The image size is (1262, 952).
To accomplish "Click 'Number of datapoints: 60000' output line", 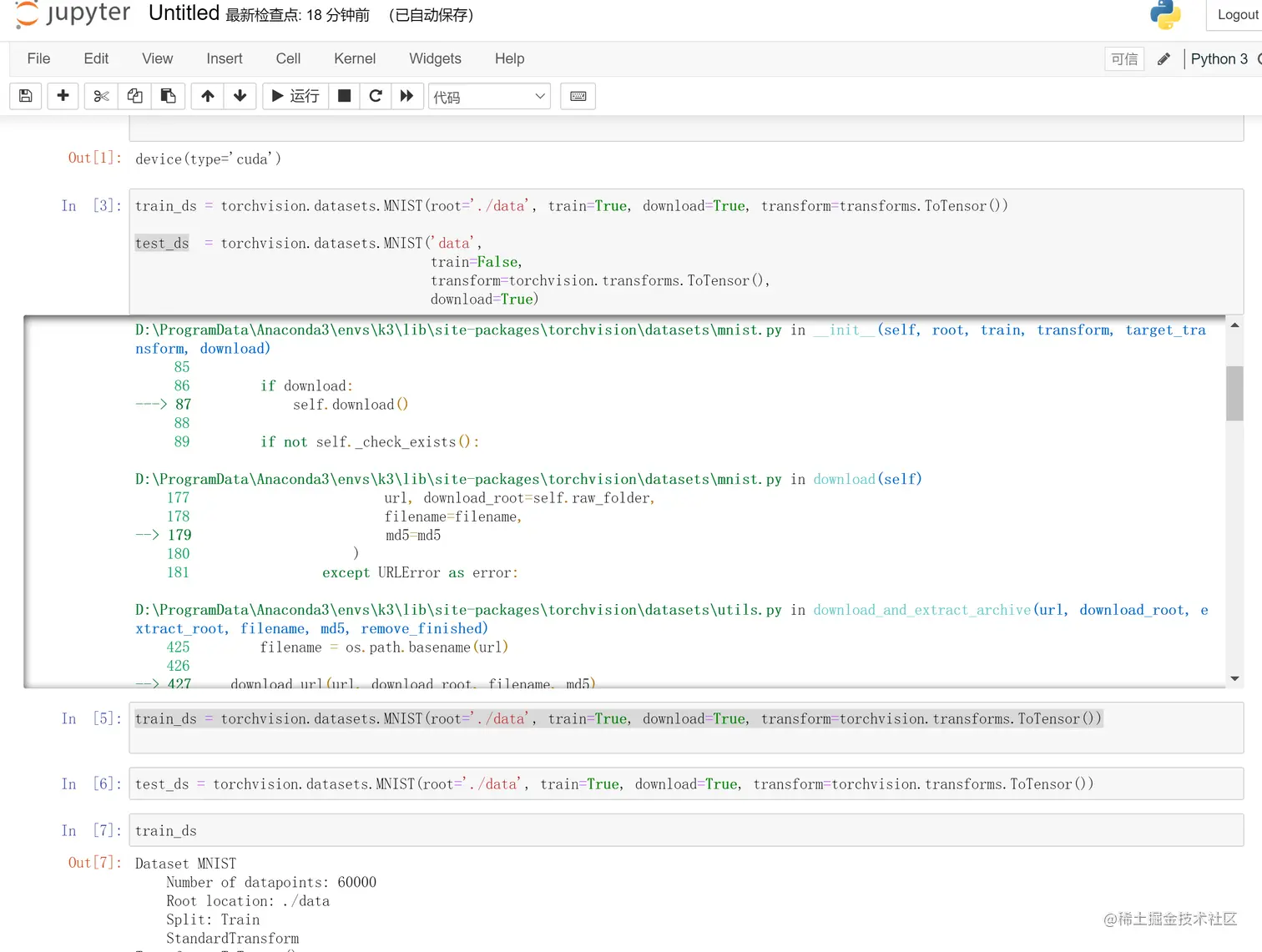I will (x=271, y=883).
